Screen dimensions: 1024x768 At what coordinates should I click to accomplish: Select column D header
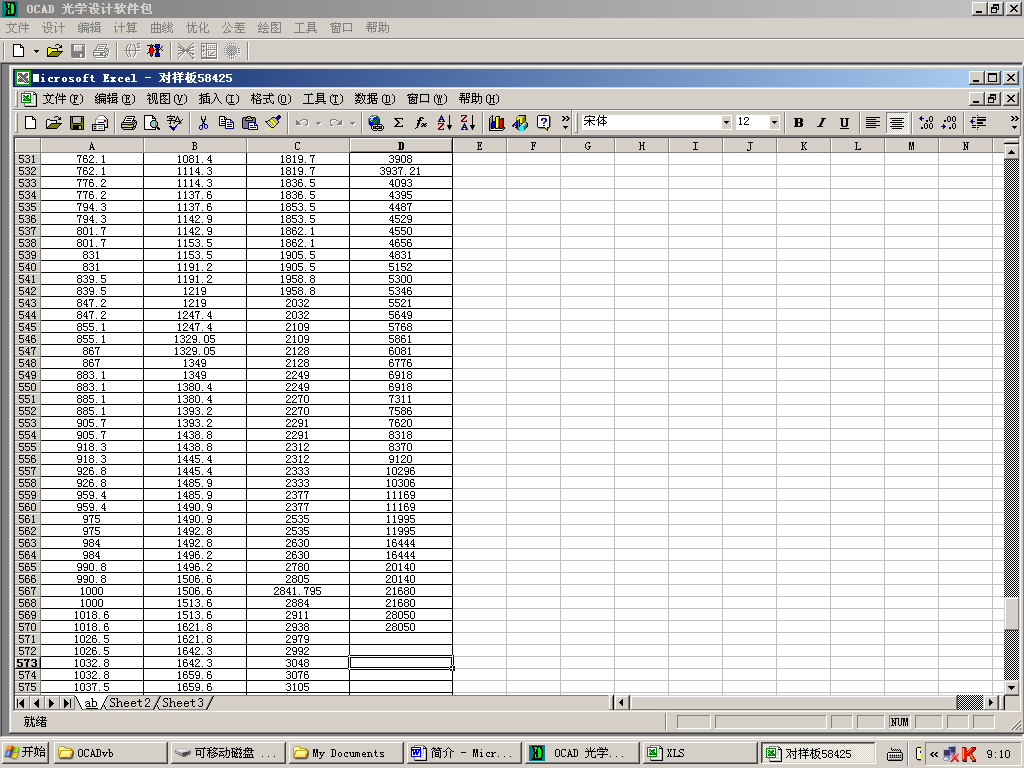401,146
